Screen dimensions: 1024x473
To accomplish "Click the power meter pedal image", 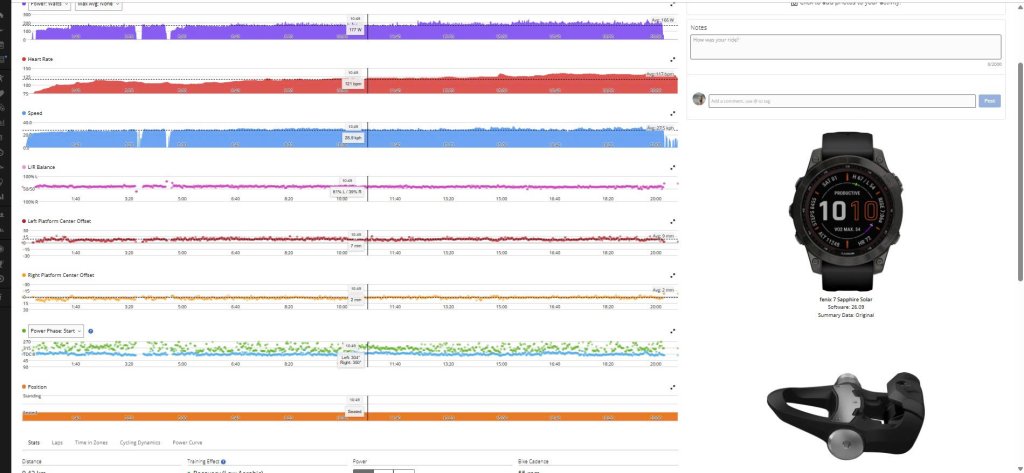I will point(846,414).
